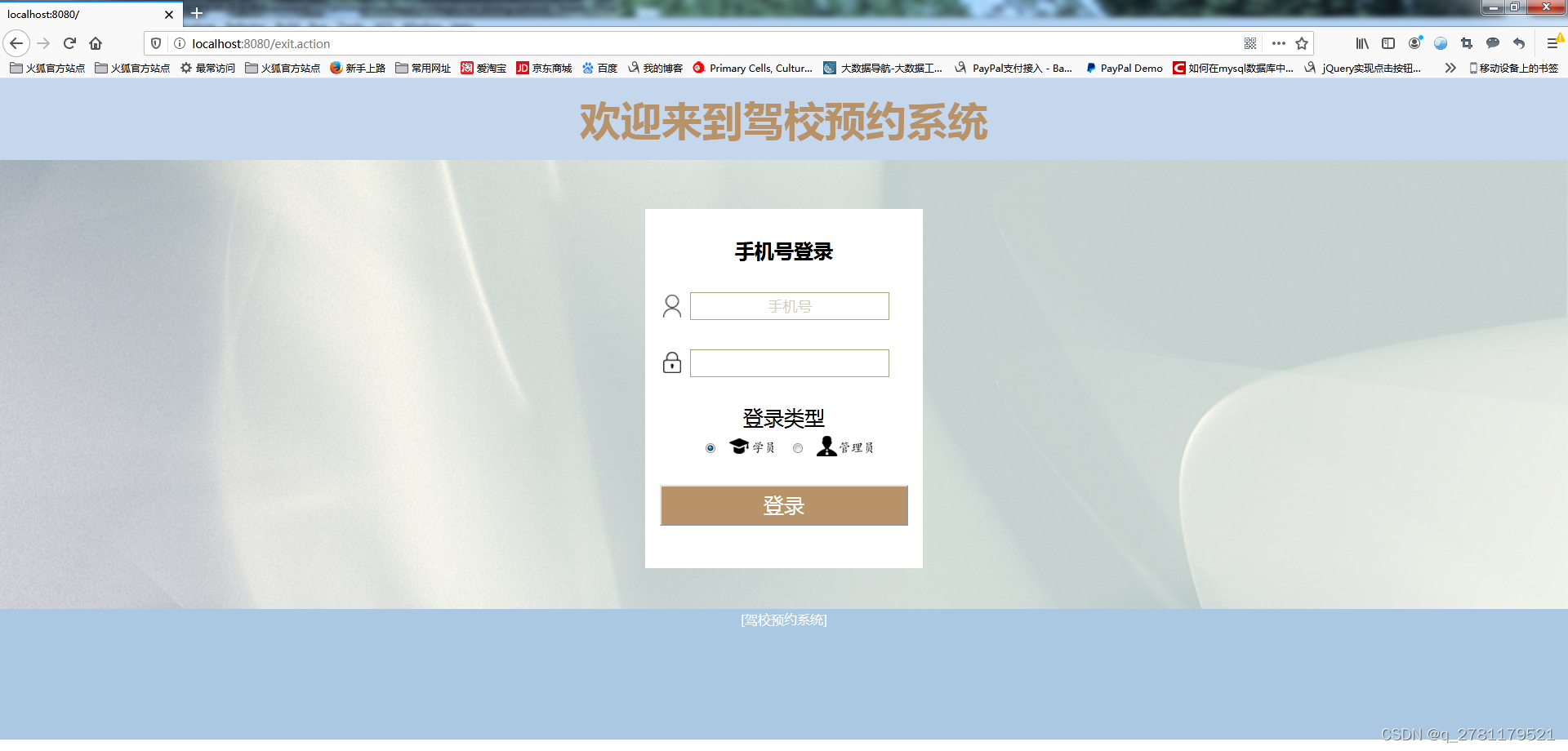Viewport: 1568px width, 751px height.
Task: Expand the bookmarks overflow chevron
Action: coord(1450,69)
